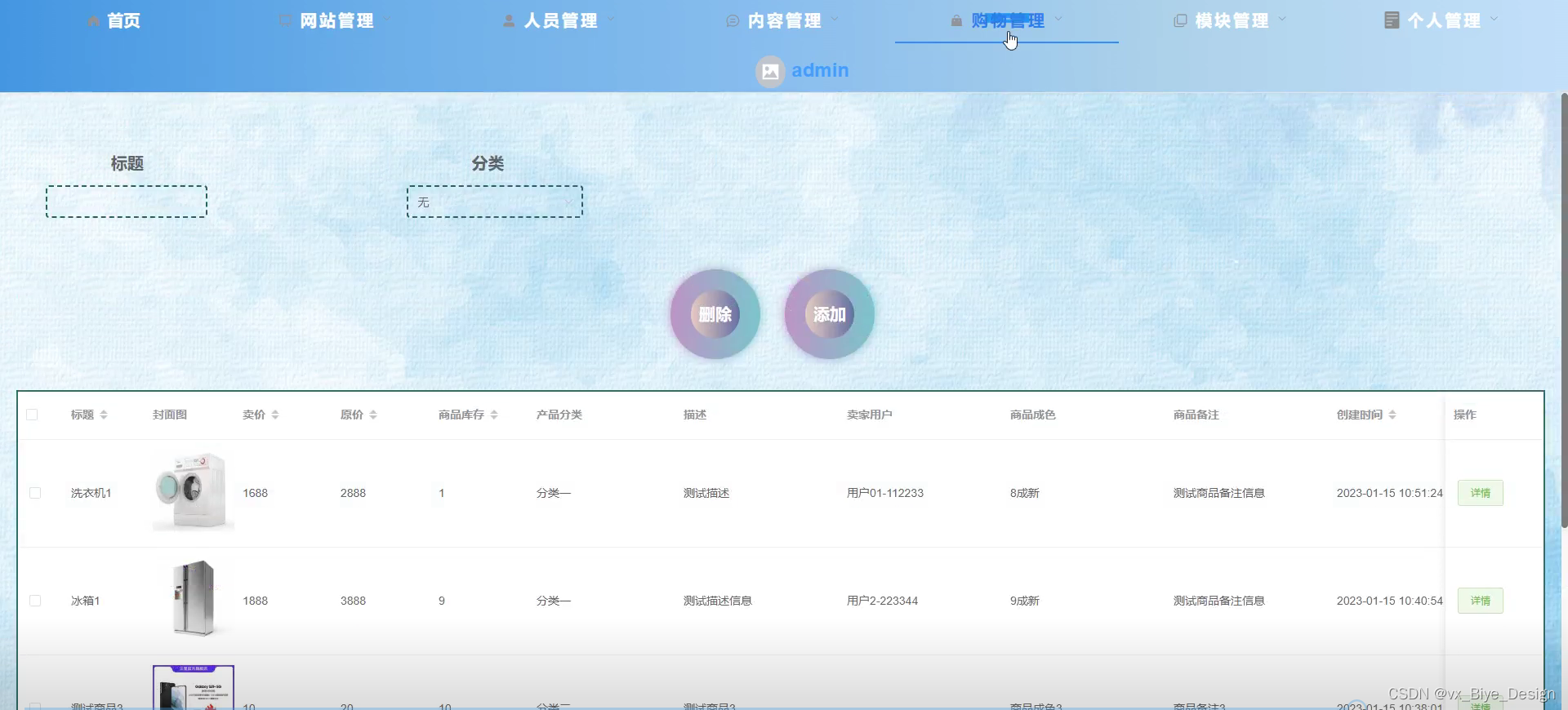Open the 模块管理 menu
Screen dimensions: 1568x710
click(1232, 21)
